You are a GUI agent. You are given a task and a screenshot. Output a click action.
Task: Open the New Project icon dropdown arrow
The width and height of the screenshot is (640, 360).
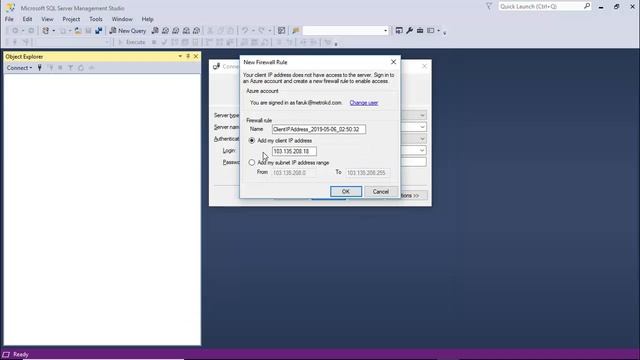coord(53,31)
